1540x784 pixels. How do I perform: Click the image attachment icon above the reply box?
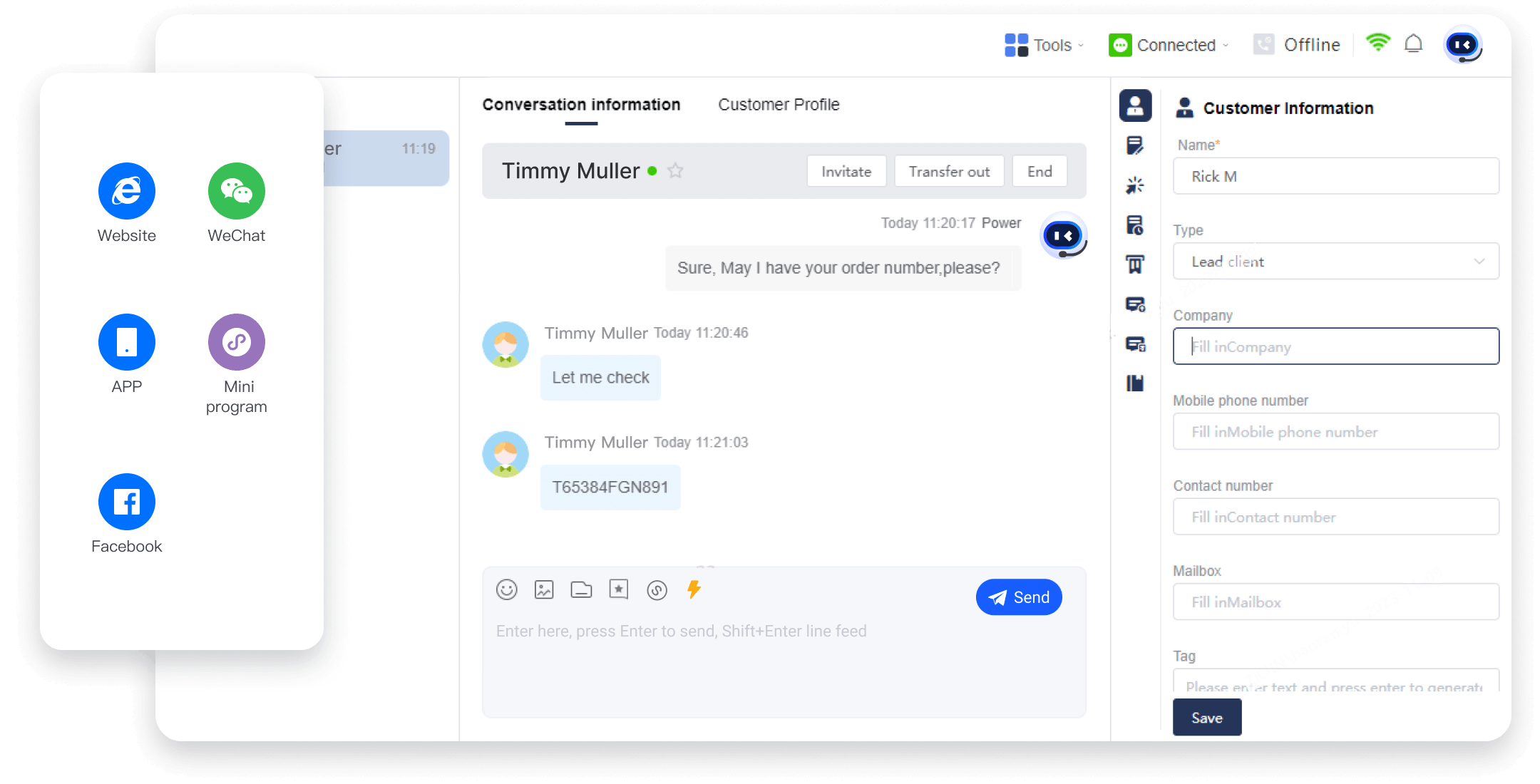(544, 590)
